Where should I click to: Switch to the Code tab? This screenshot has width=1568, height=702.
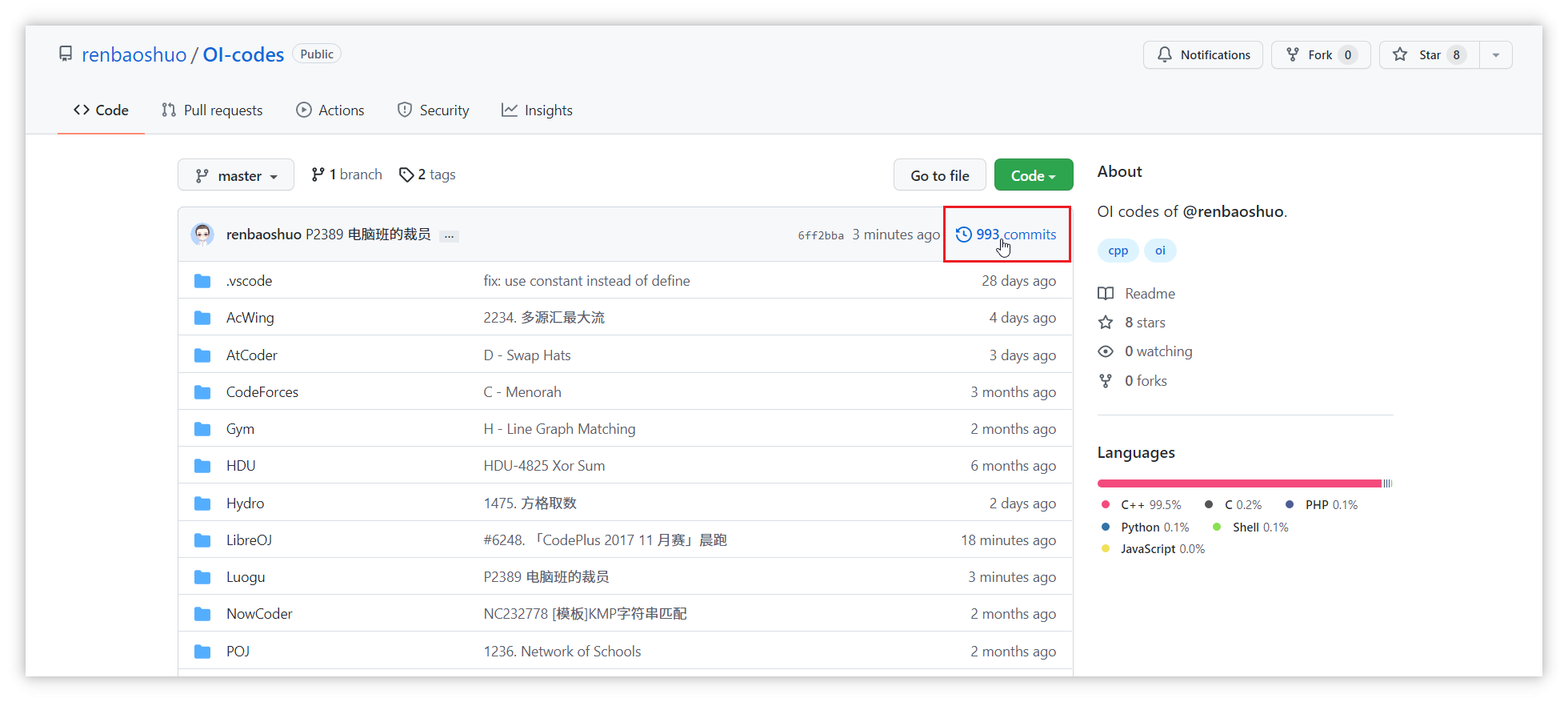coord(101,110)
